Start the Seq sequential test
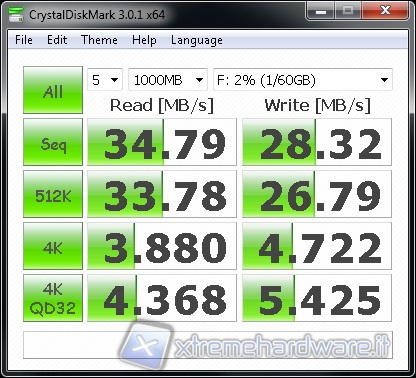Screen dimensions: 416x378 [53, 142]
